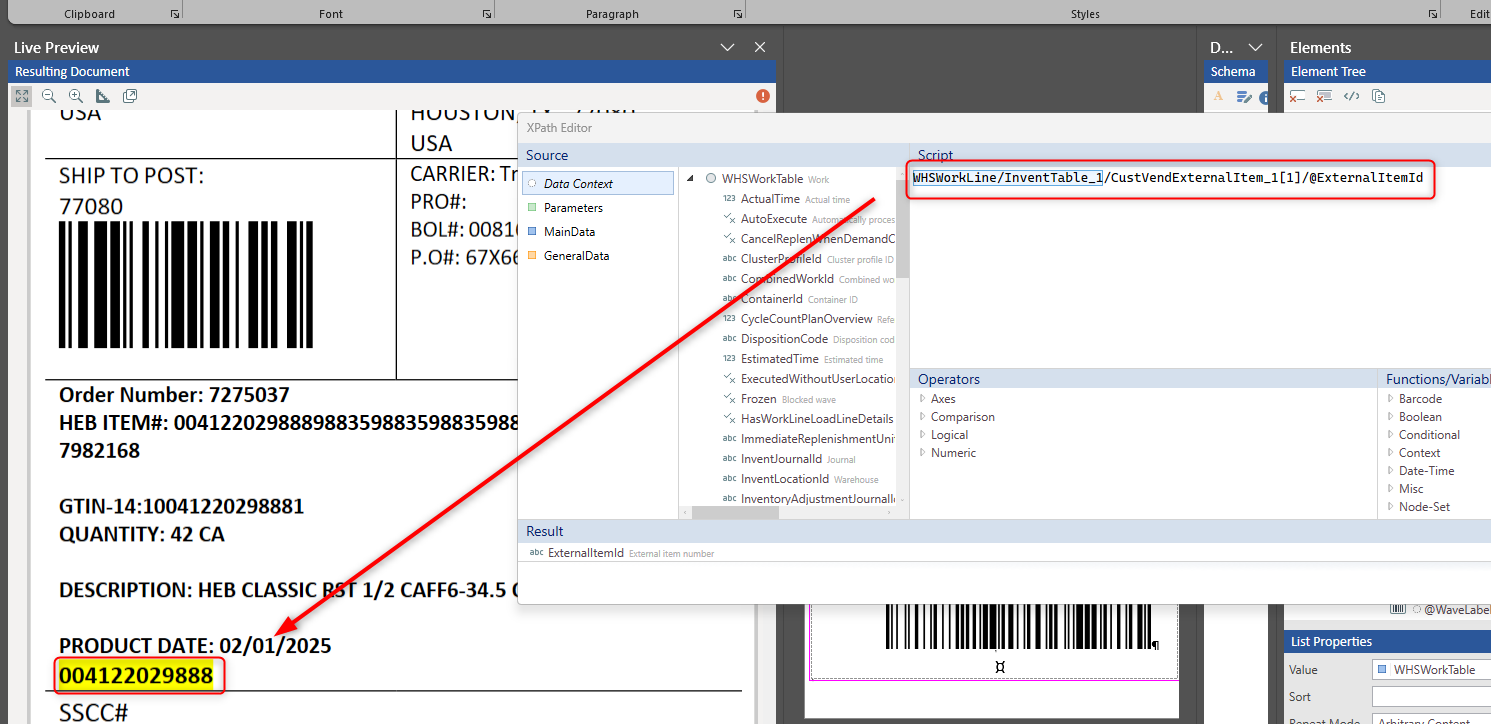Click the code brackets icon in Element Tree
The width and height of the screenshot is (1491, 724).
coord(1351,97)
